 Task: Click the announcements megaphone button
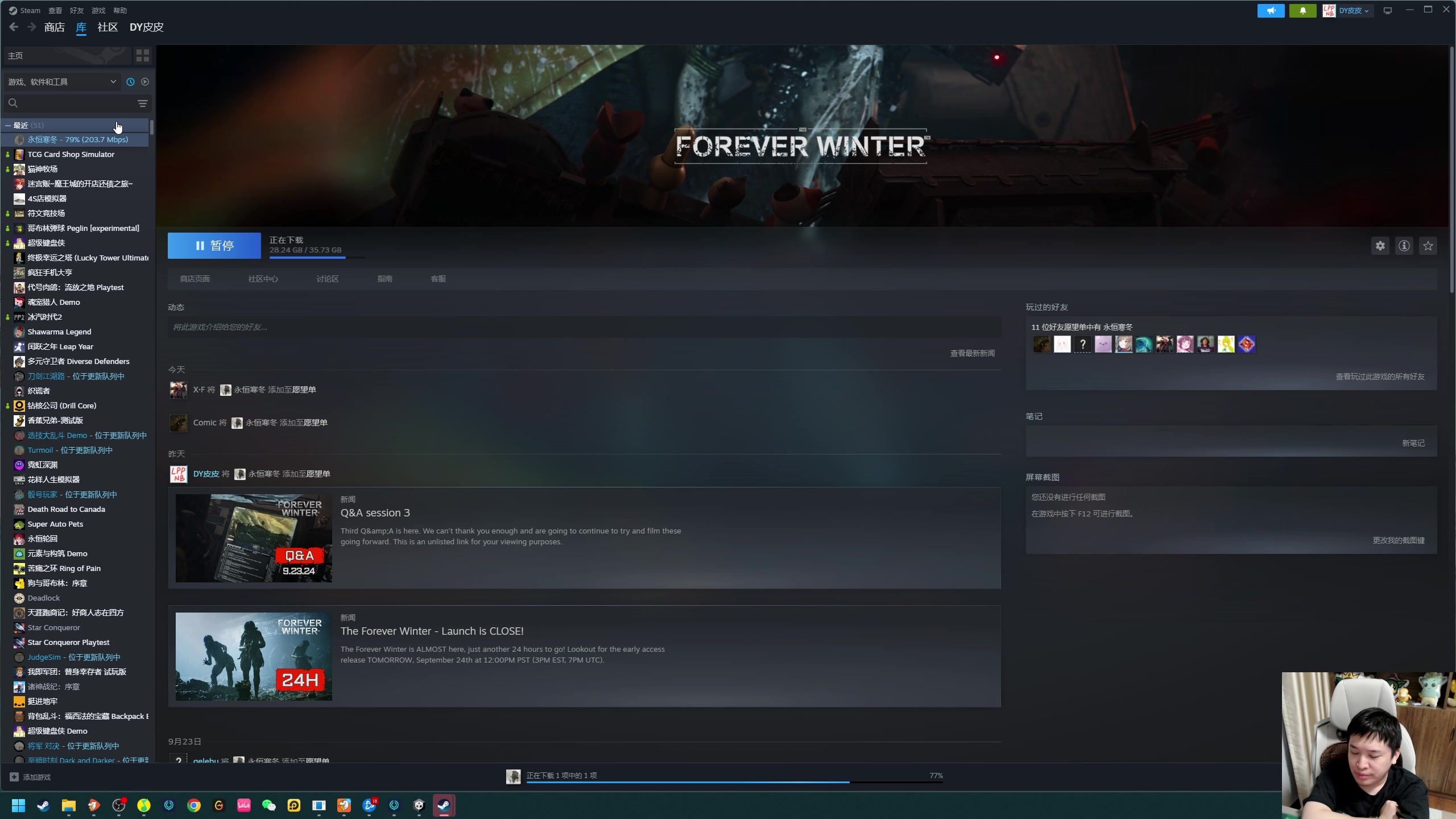click(x=1271, y=10)
